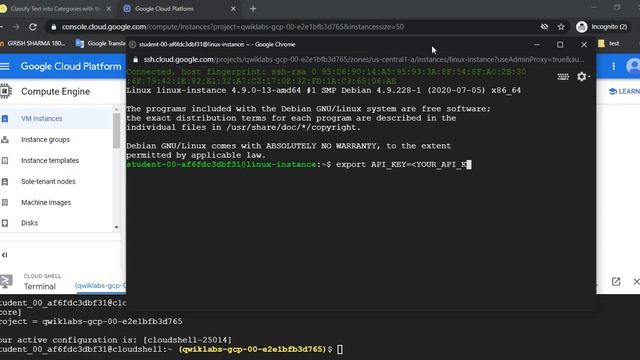Image resolution: width=640 pixels, height=360 pixels.
Task: Click the third-party cookies blocked eye icon
Action: coord(544,27)
